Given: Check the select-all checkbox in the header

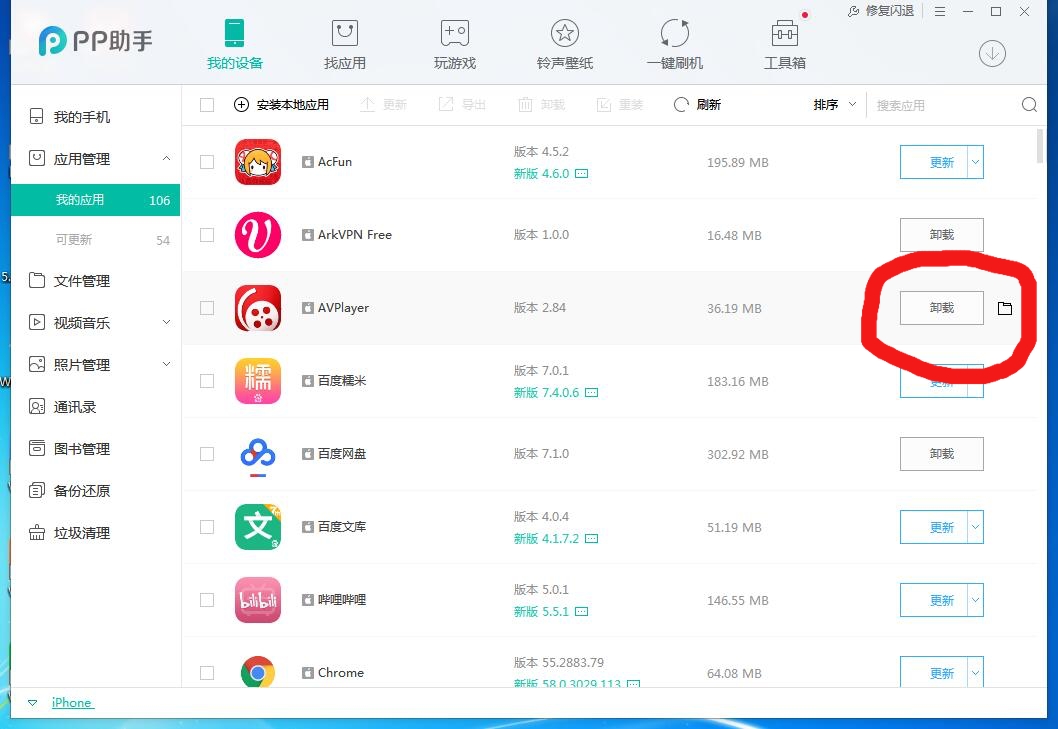Looking at the screenshot, I should [207, 104].
